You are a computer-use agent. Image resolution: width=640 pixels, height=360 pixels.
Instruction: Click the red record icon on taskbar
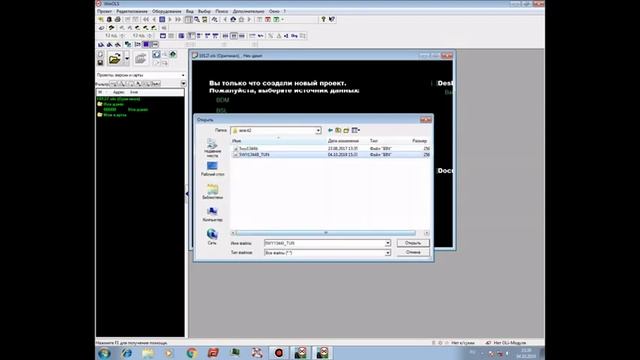click(x=279, y=353)
